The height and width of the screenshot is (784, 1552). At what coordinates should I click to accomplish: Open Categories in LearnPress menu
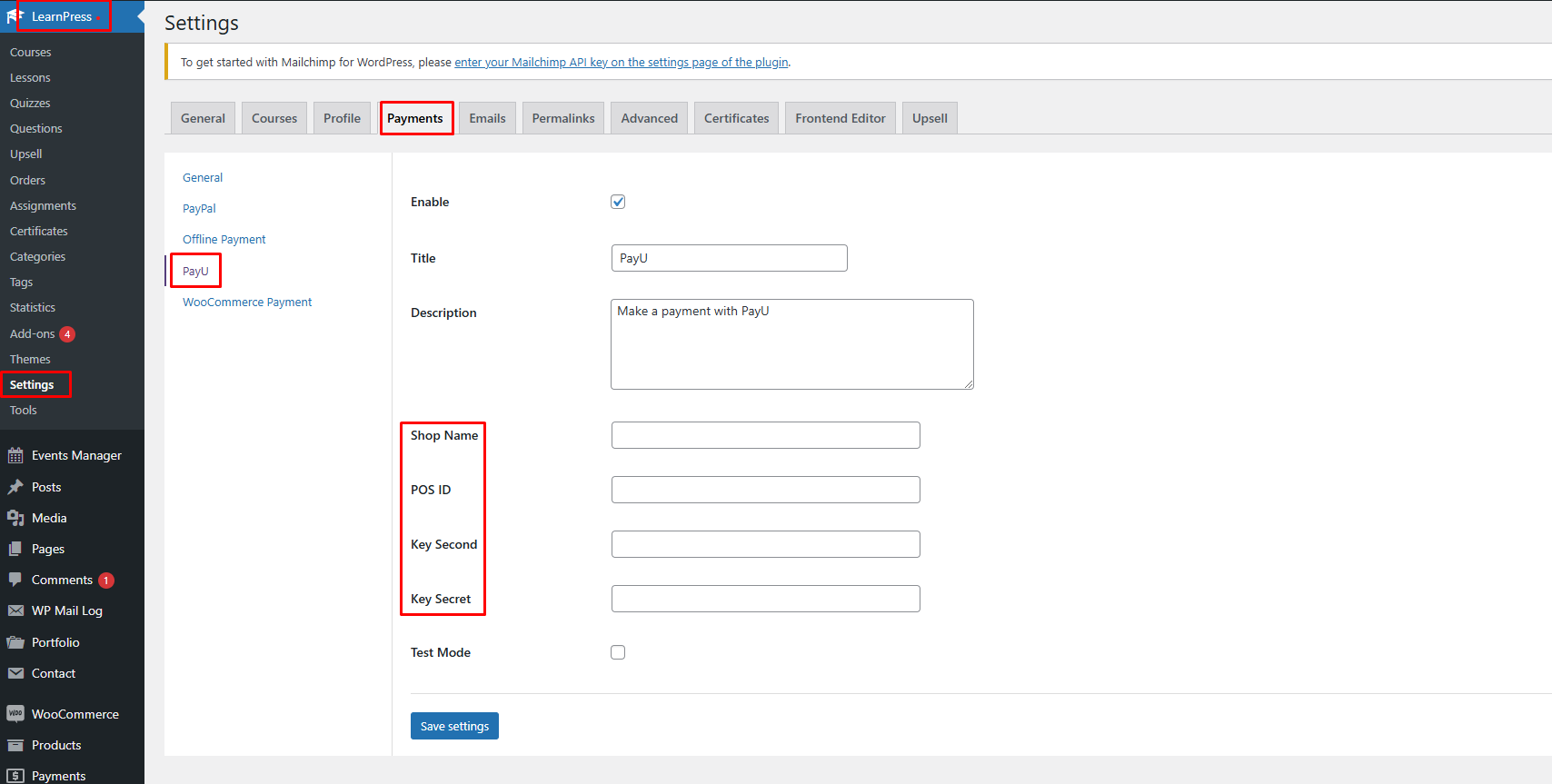click(37, 257)
